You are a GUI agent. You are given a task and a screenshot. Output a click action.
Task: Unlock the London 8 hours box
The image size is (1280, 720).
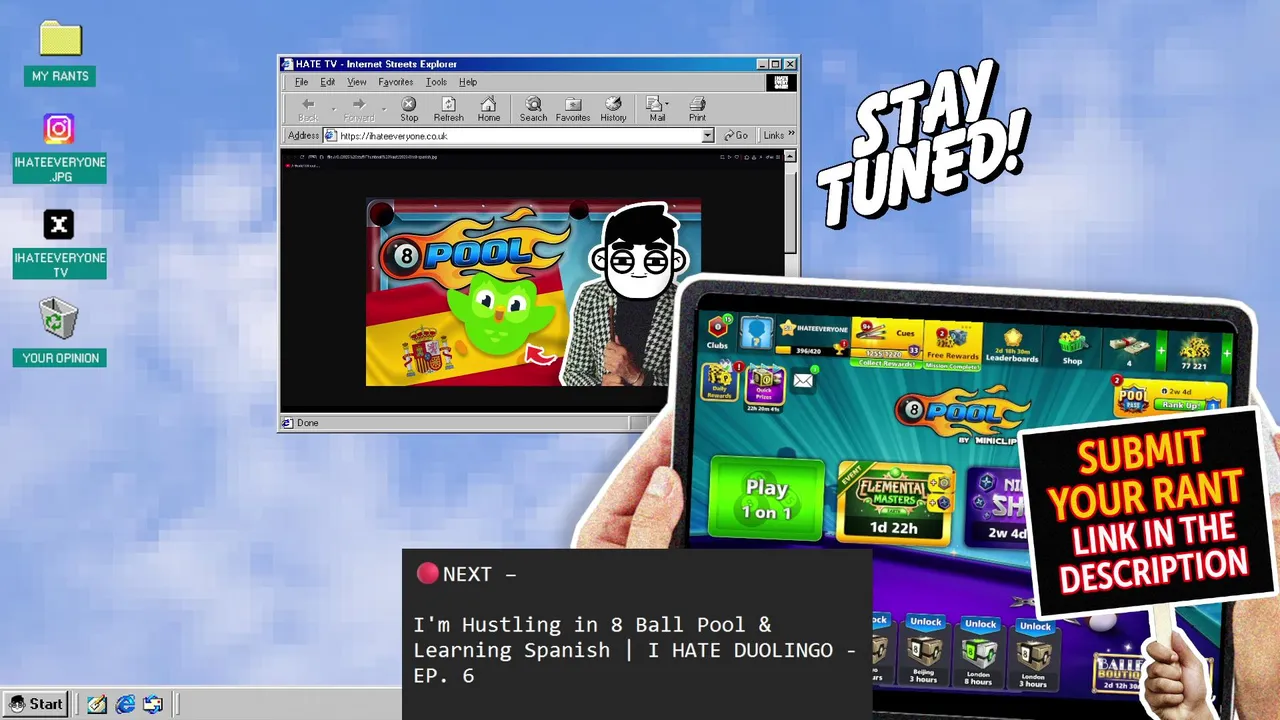coord(979,651)
